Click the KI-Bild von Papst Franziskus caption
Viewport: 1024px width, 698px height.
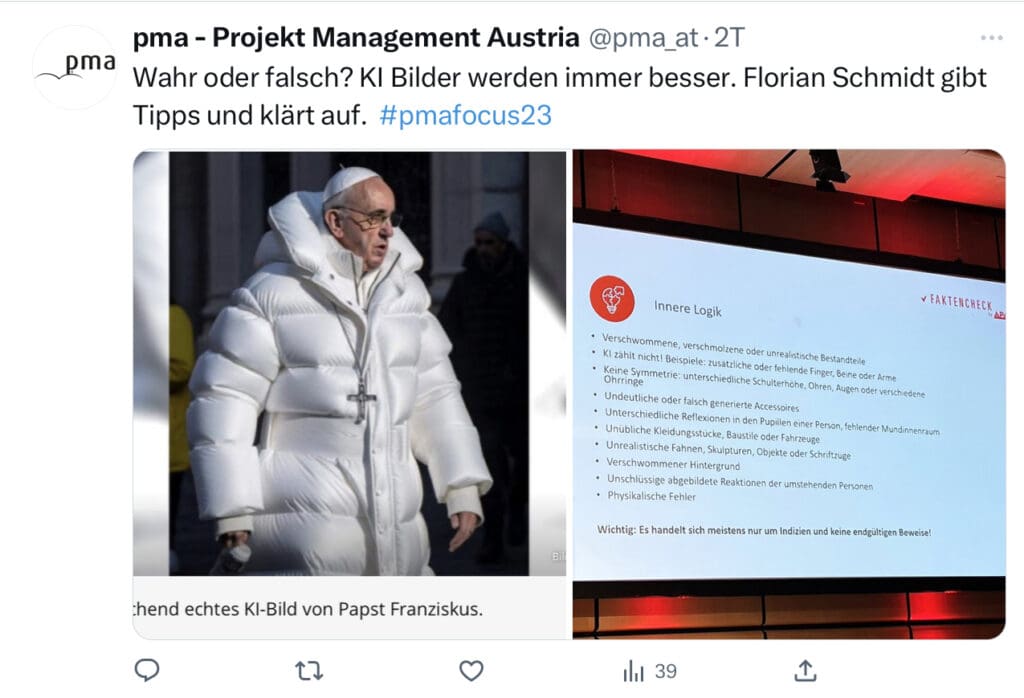point(308,609)
